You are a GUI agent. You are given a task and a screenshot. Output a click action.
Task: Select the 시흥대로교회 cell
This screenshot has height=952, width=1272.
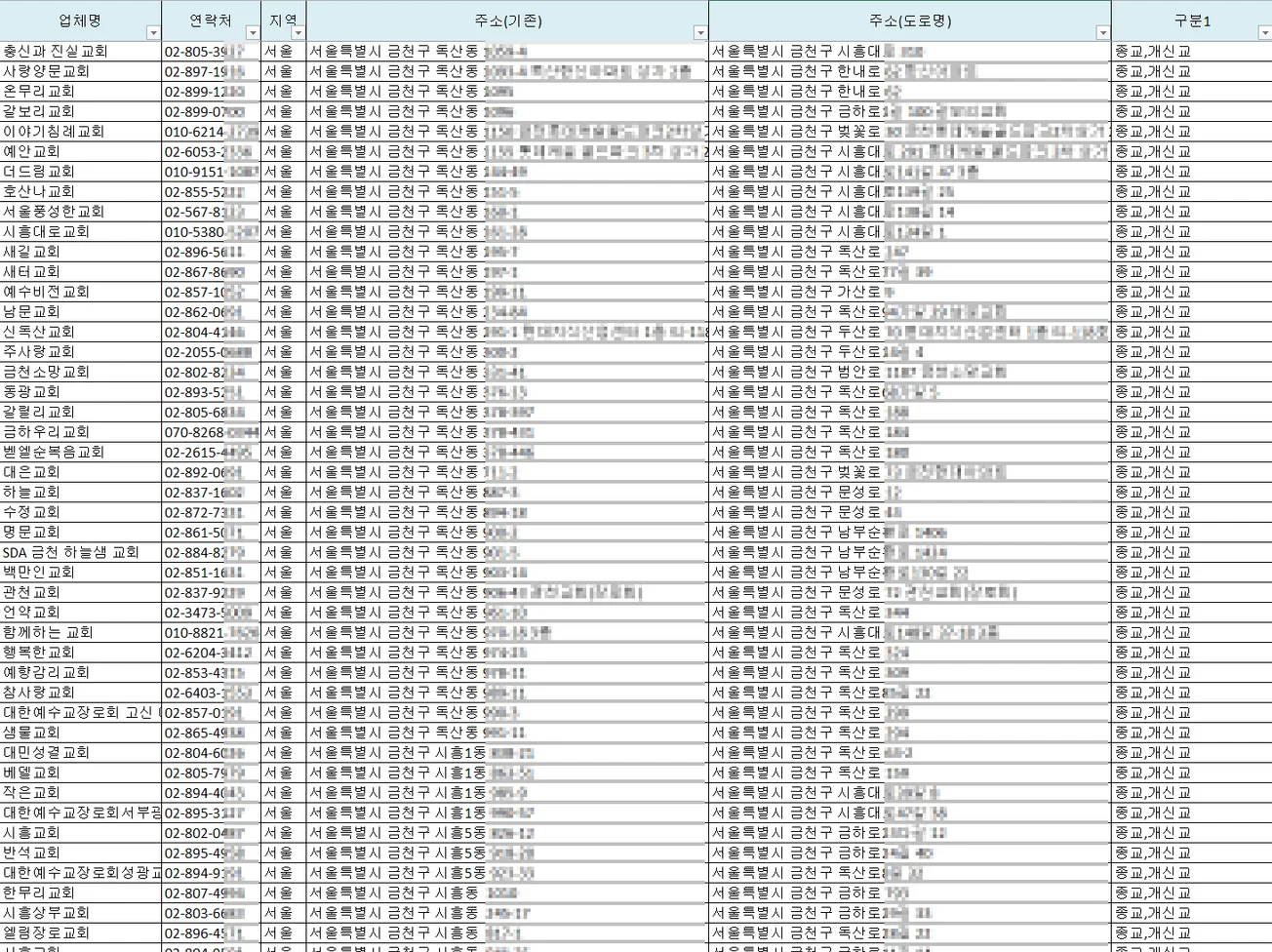(81, 231)
